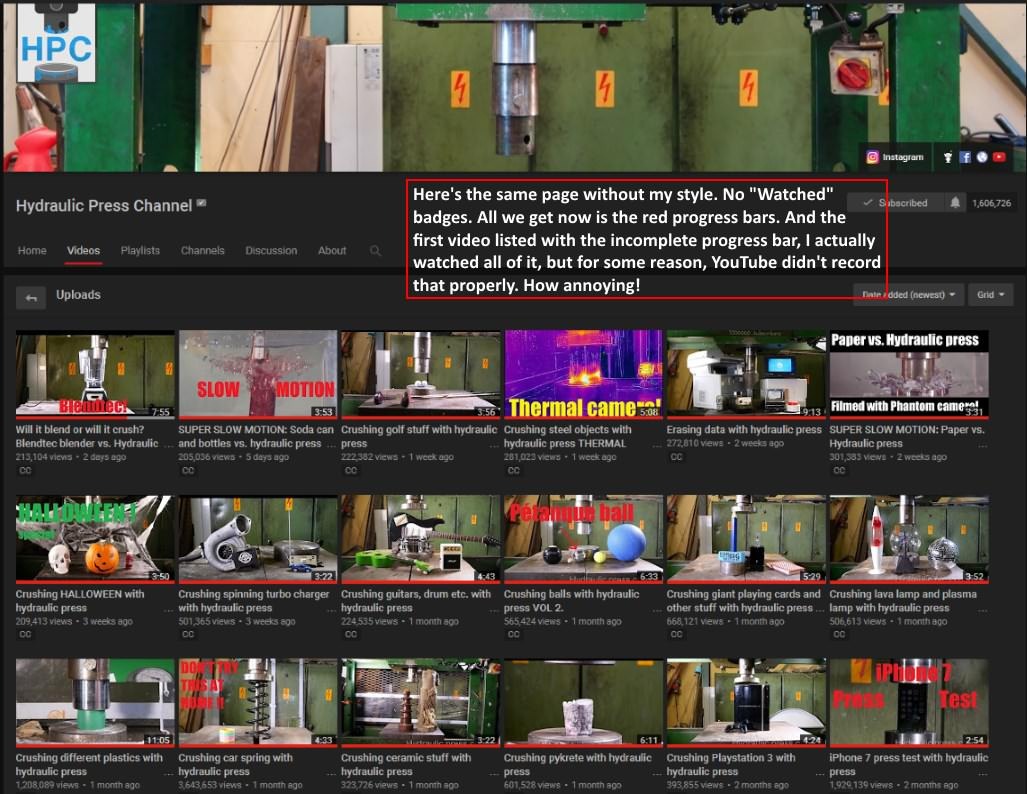Click the white trophy-shaped icon in banner links
This screenshot has width=1027, height=794.
tap(947, 157)
